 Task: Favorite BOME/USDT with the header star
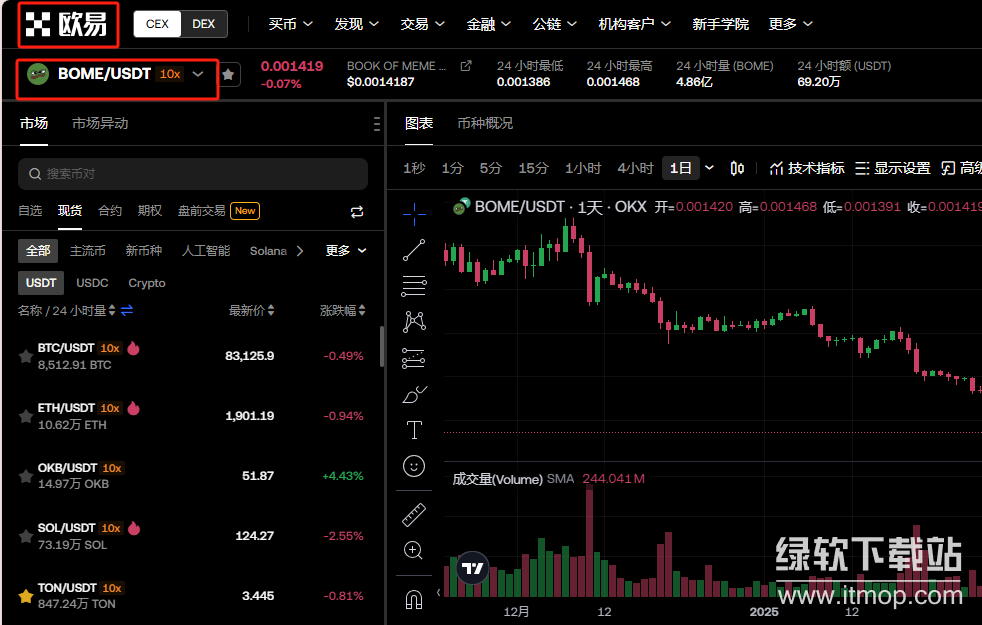click(229, 75)
